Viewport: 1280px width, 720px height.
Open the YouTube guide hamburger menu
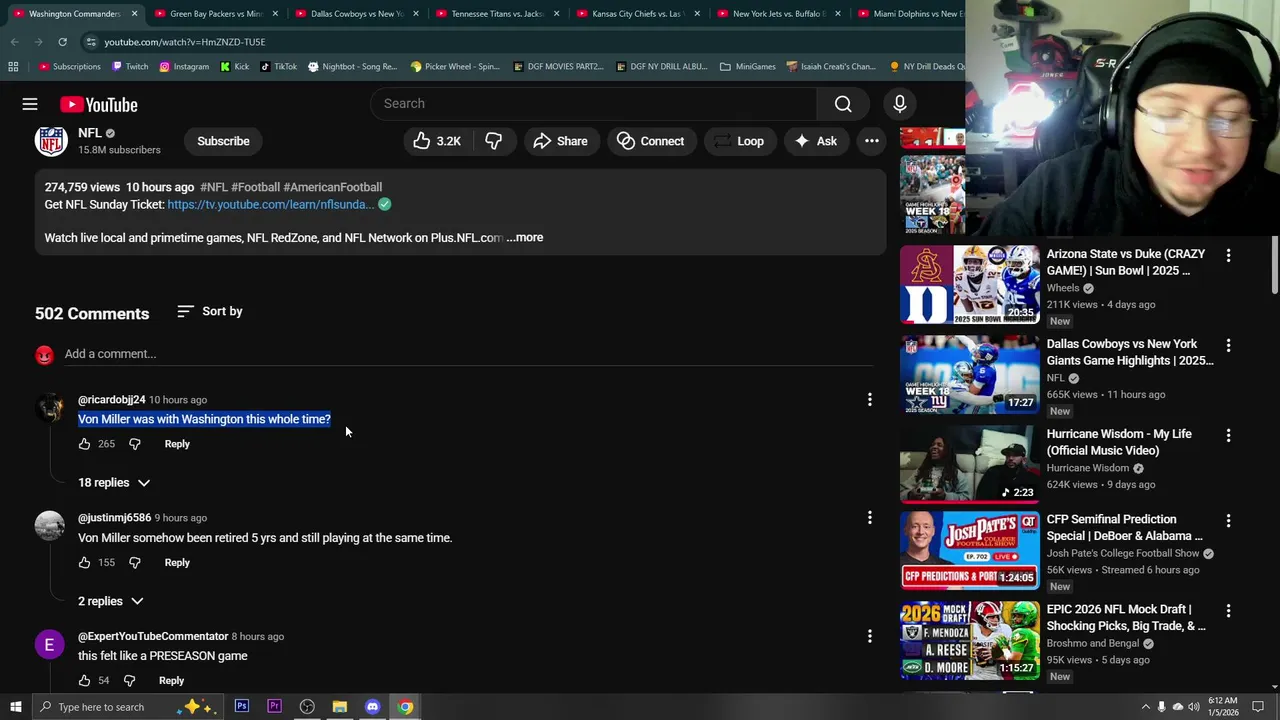point(30,104)
